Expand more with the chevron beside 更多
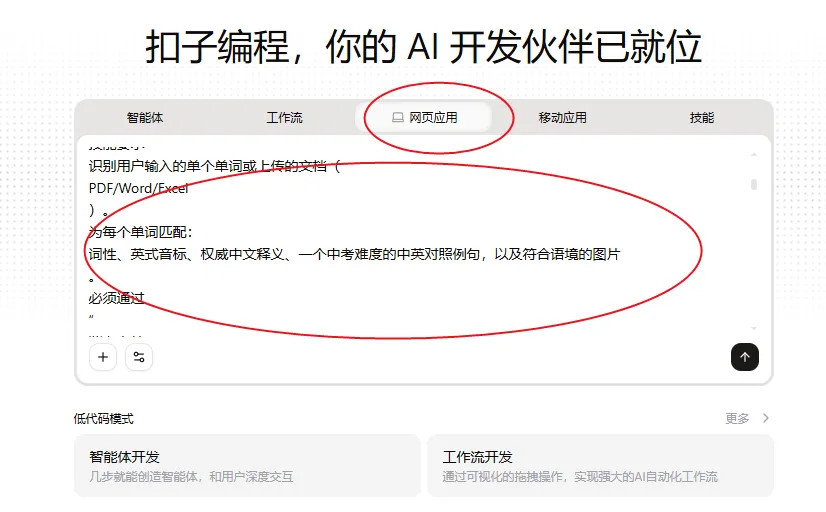 (766, 418)
